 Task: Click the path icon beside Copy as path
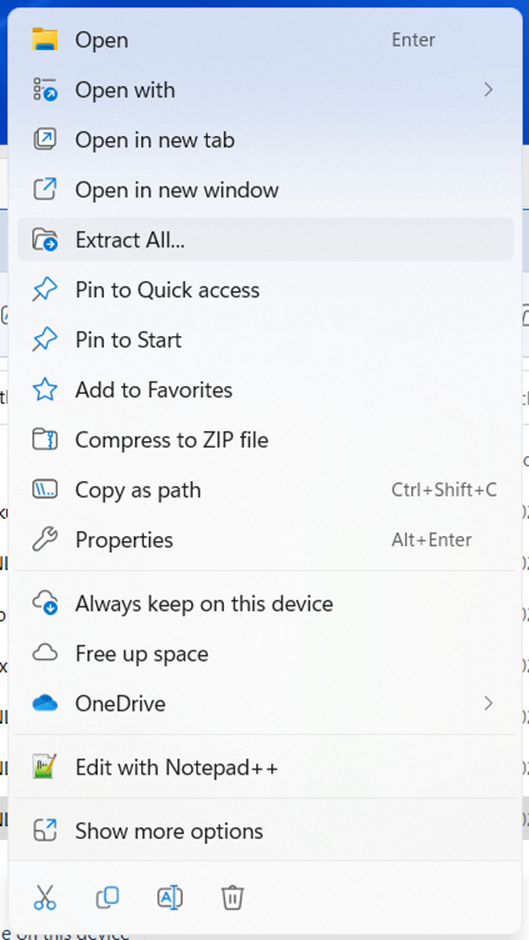point(44,490)
